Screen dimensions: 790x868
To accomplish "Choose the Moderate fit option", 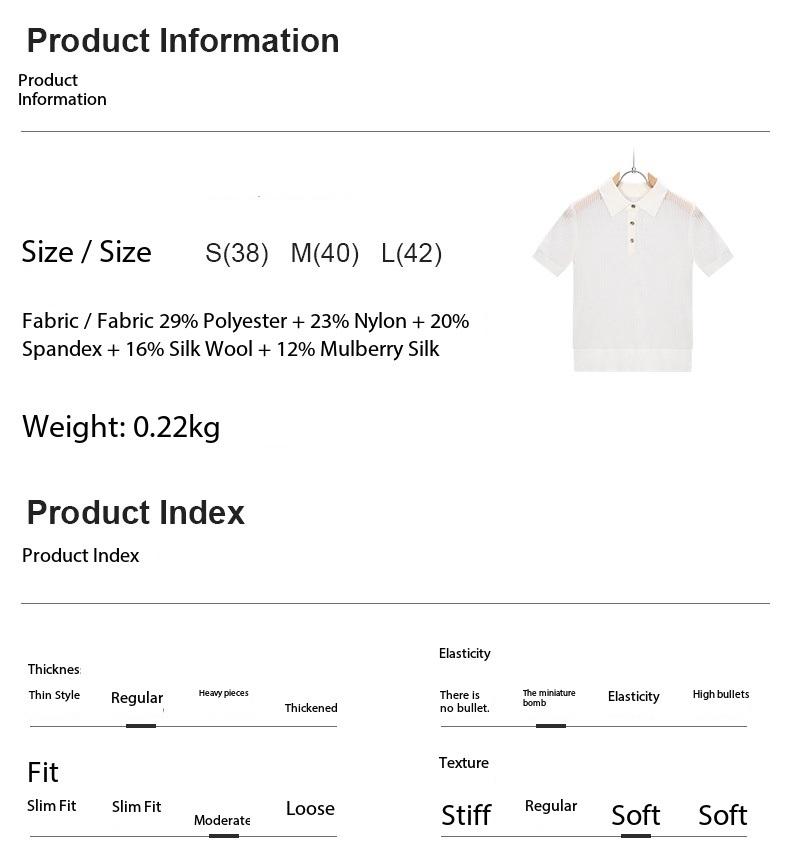I will tap(222, 821).
